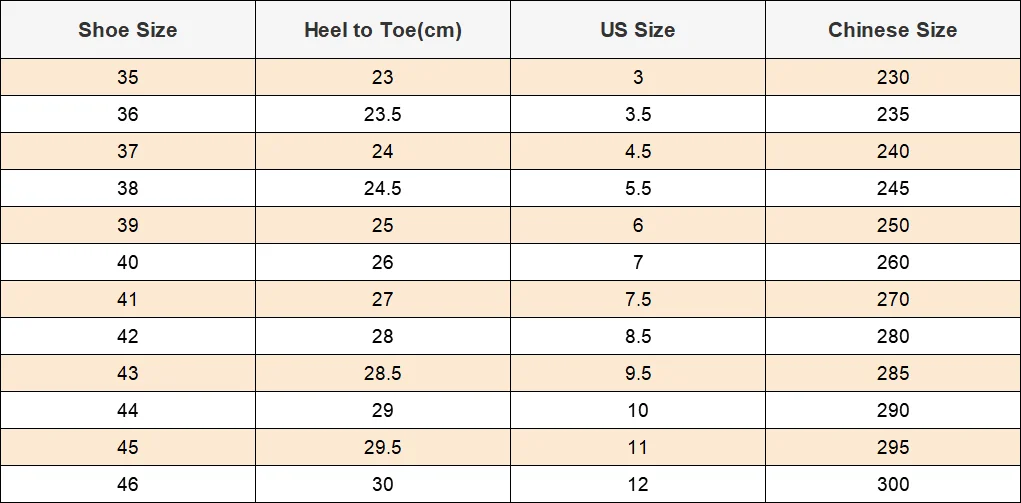Select shoe size 46 cell
This screenshot has width=1021, height=503.
point(128,484)
